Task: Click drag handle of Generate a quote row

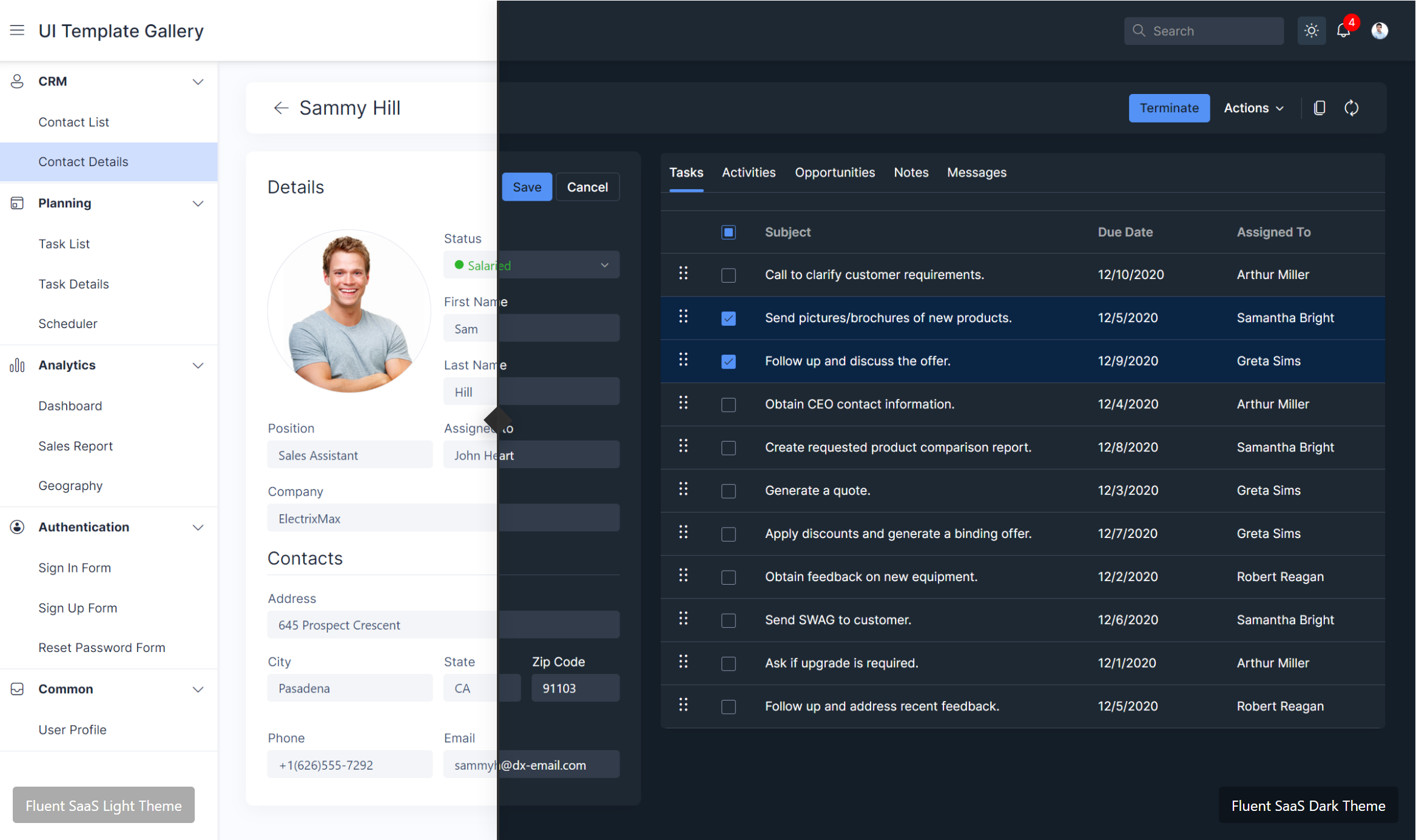Action: [x=683, y=489]
